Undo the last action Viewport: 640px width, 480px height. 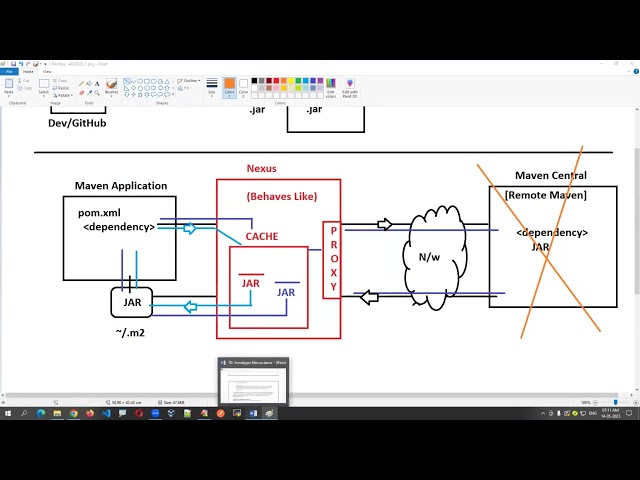21,64
